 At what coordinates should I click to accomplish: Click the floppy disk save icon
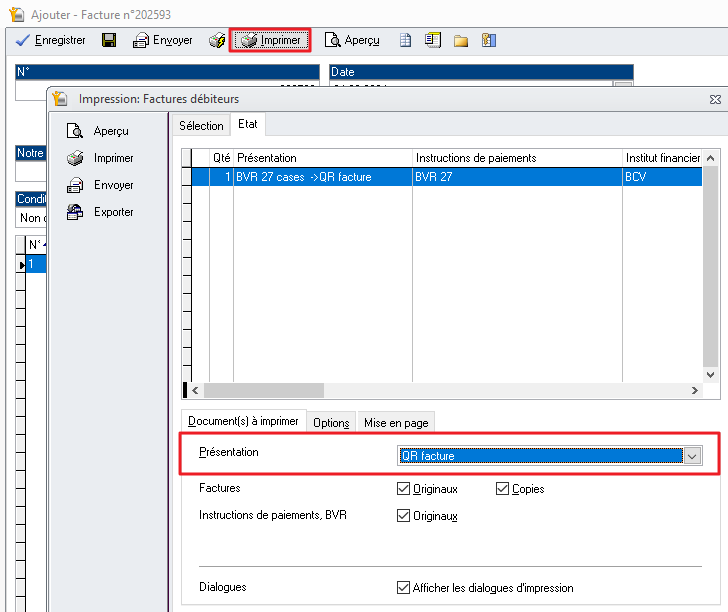click(109, 40)
